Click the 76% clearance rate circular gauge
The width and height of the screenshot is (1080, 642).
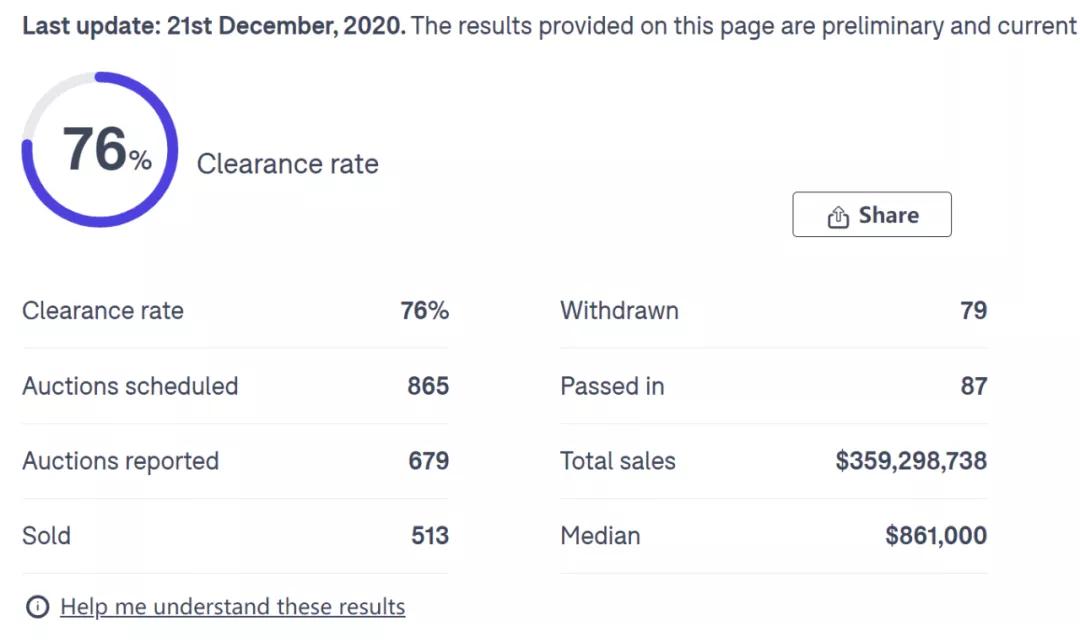tap(100, 149)
